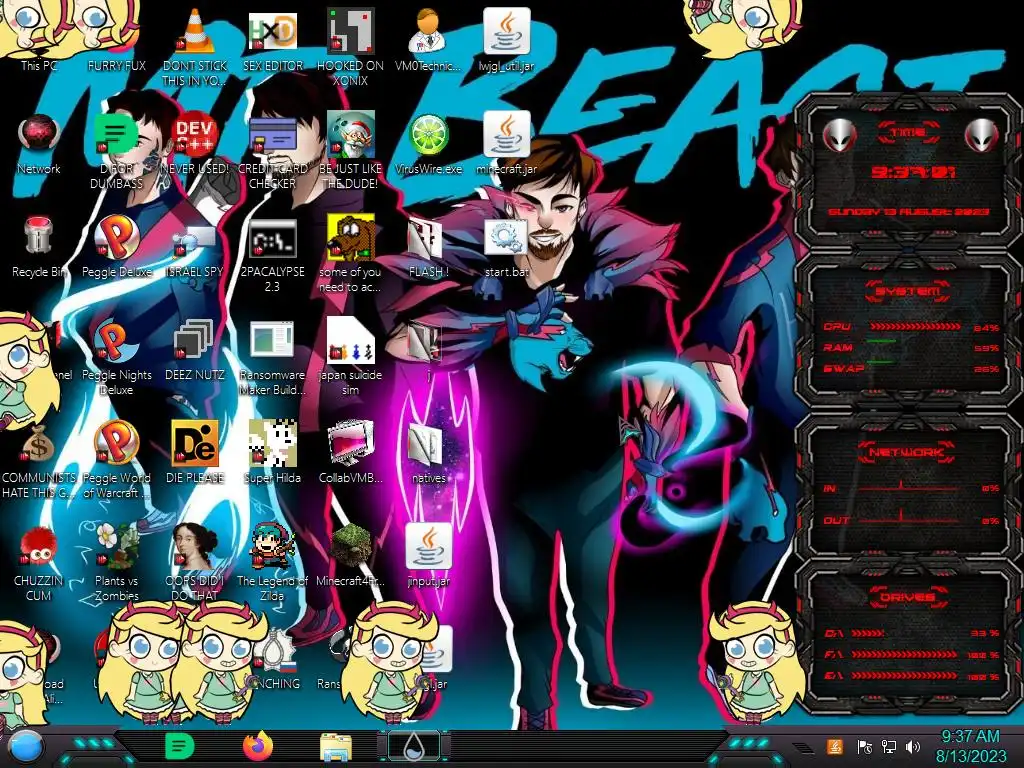Launch Peggle Nights Deluxe
Viewport: 1024px width, 768px height.
click(x=116, y=341)
